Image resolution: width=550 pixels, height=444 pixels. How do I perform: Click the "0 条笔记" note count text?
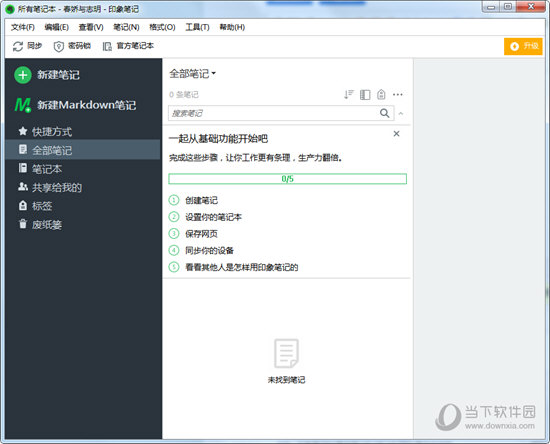(x=184, y=94)
